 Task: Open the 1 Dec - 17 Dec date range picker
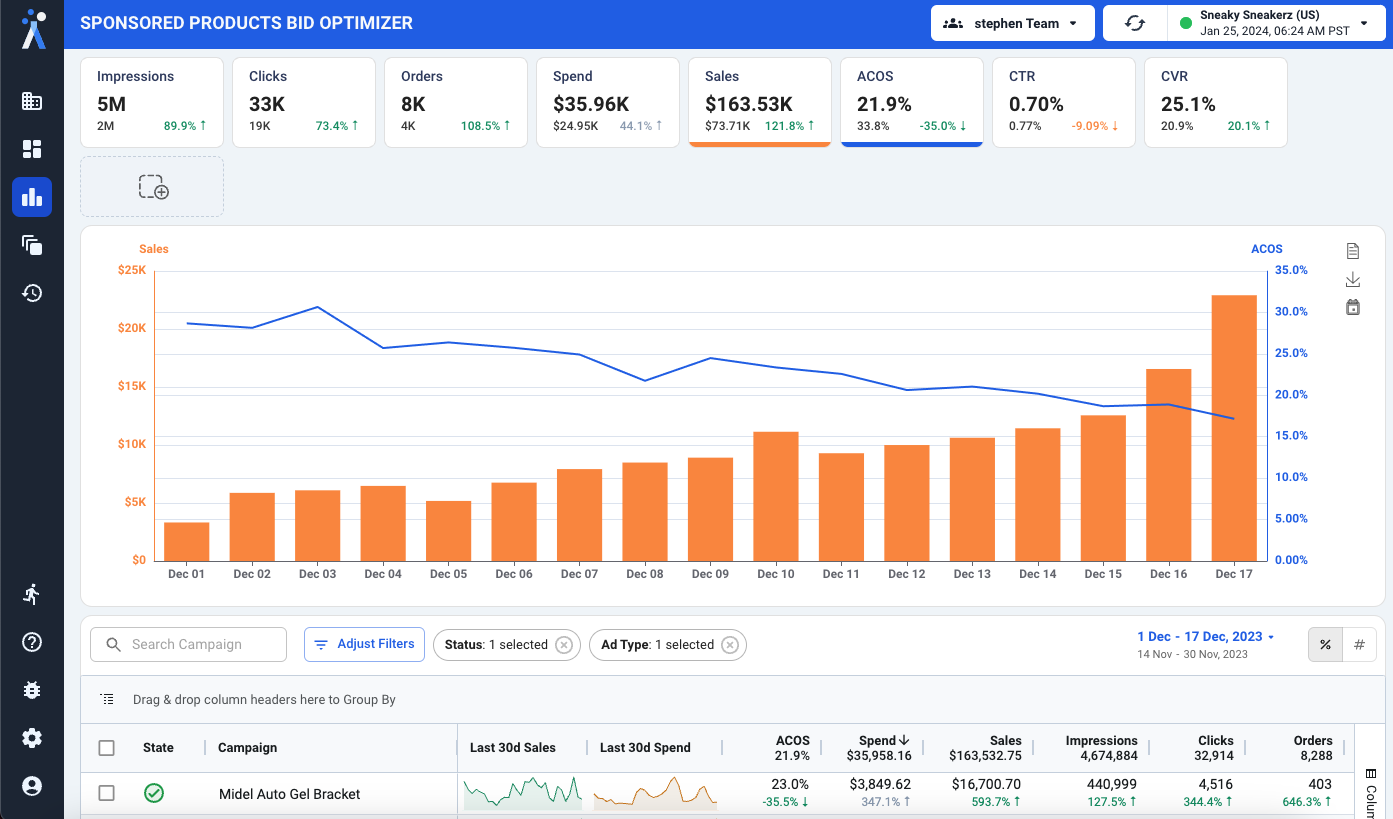[x=1205, y=637]
